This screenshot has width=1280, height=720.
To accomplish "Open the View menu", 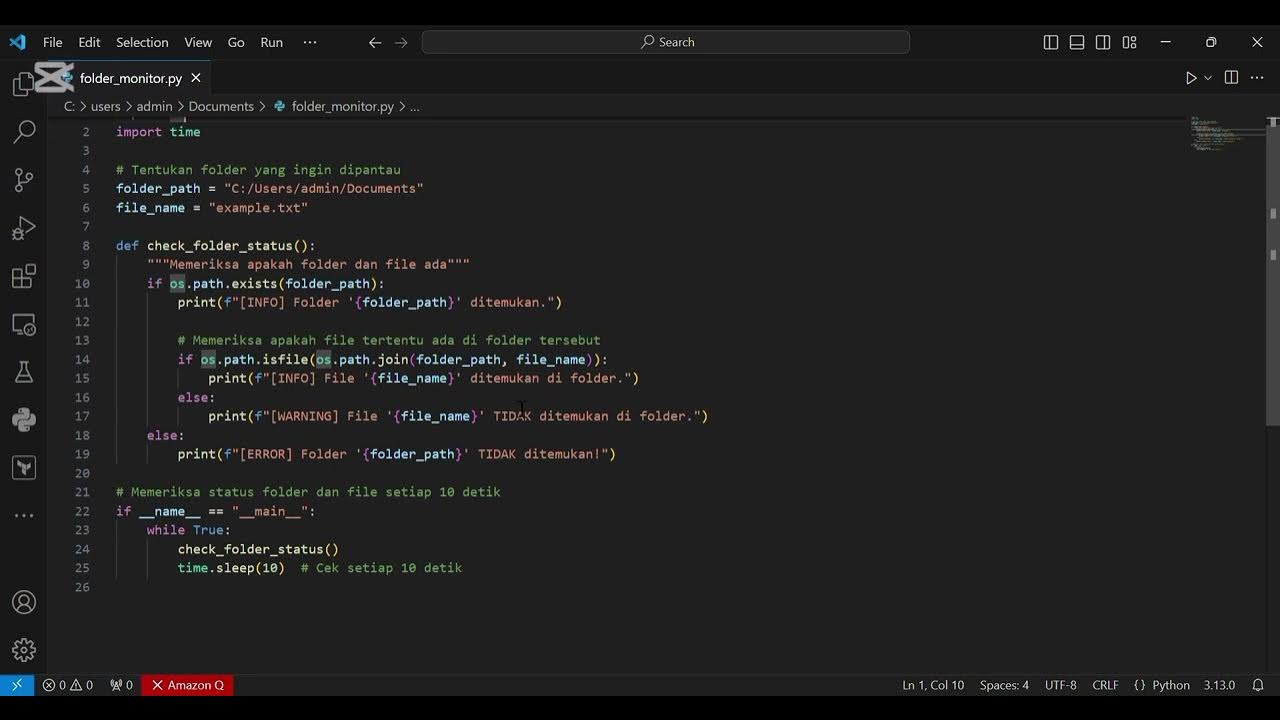I will click(x=198, y=42).
